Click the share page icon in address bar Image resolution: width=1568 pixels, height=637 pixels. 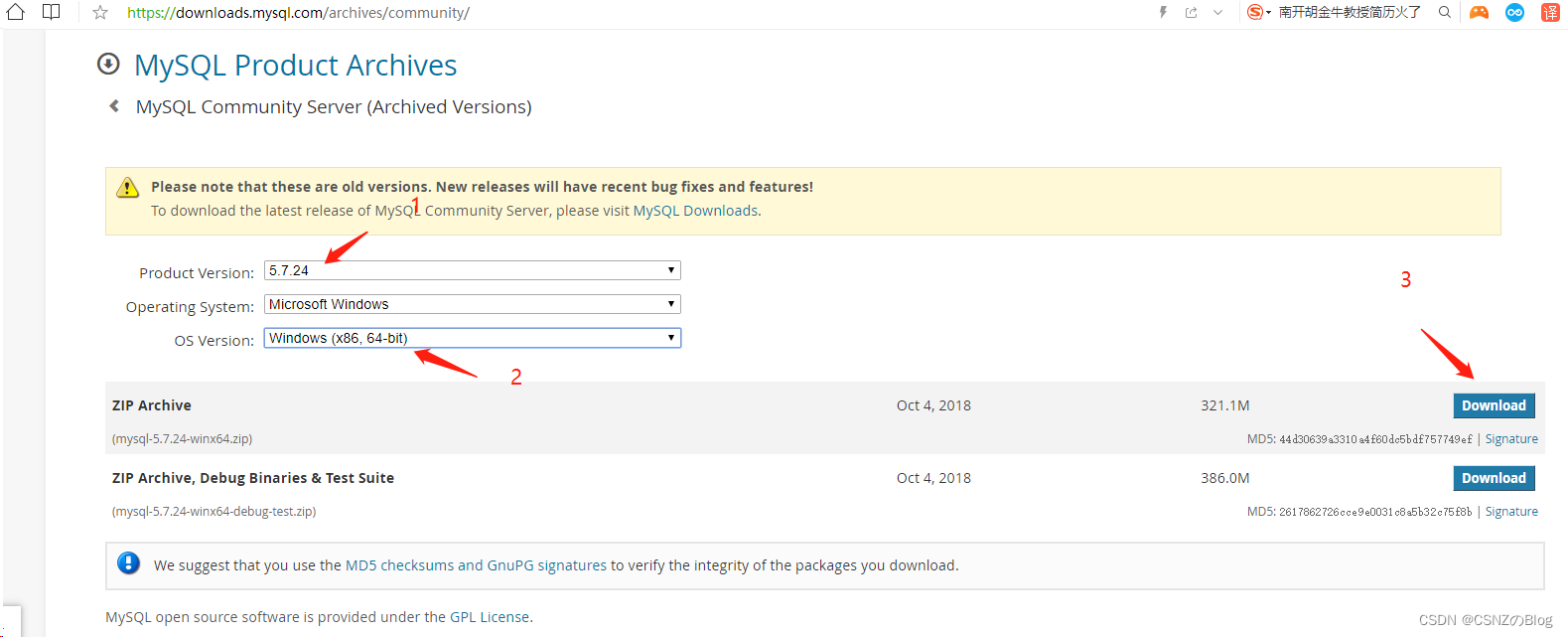point(1191,13)
